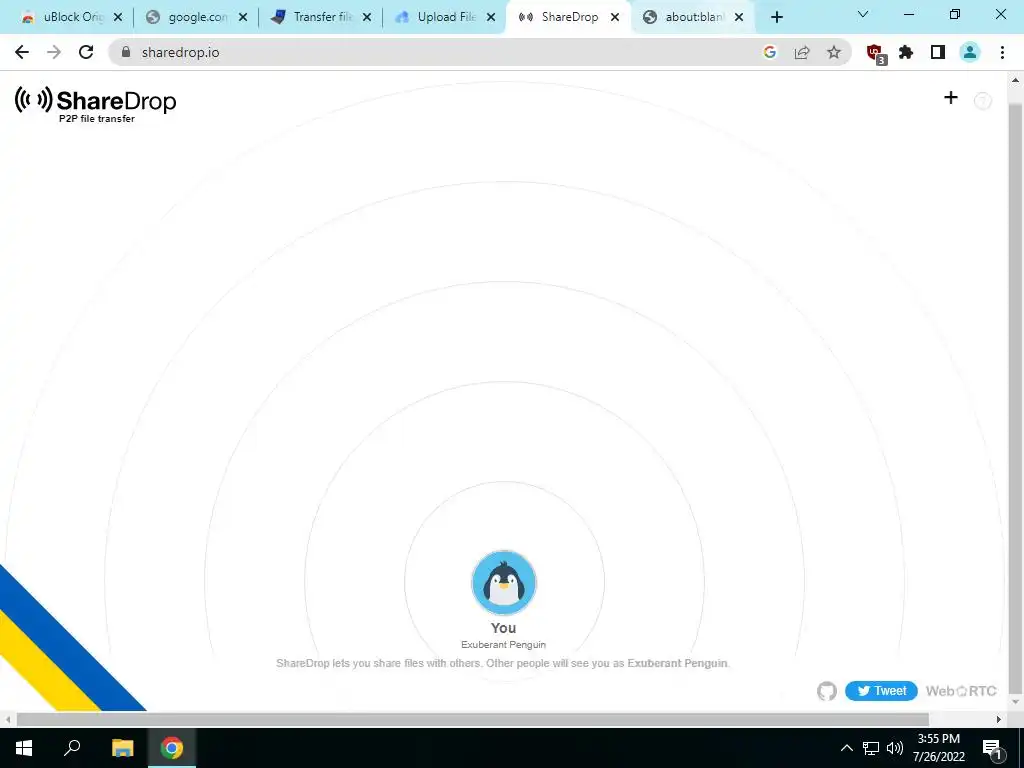Click the scroll right arrow

[x=999, y=719]
